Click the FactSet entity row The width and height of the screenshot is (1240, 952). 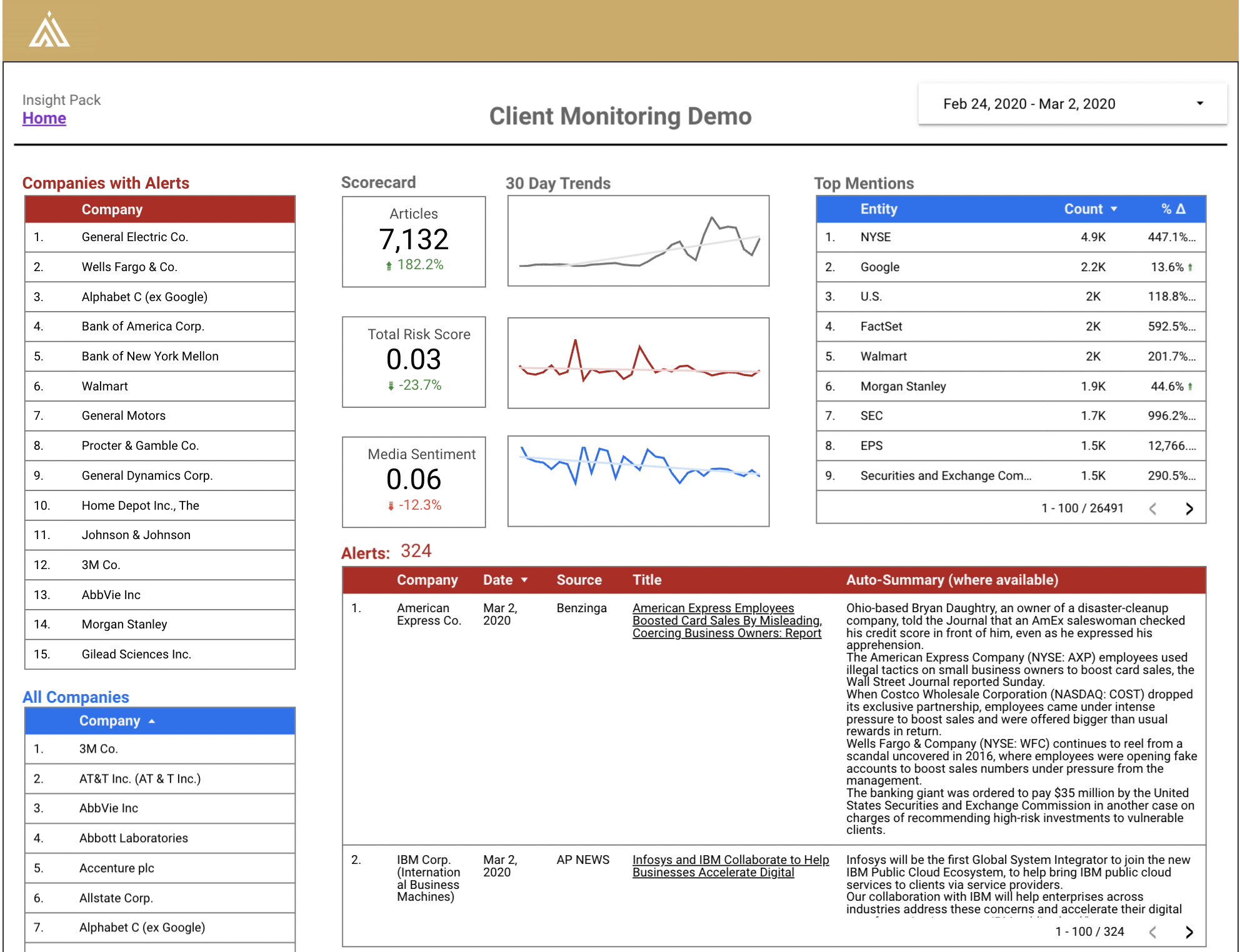pyautogui.click(x=1011, y=326)
